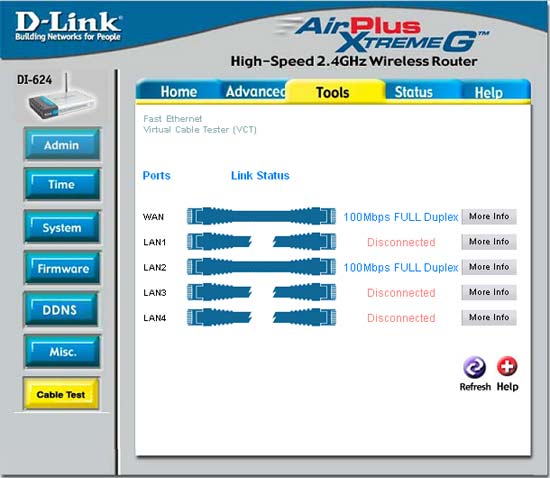Open the Home tab
Image resolution: width=550 pixels, height=478 pixels.
[179, 92]
